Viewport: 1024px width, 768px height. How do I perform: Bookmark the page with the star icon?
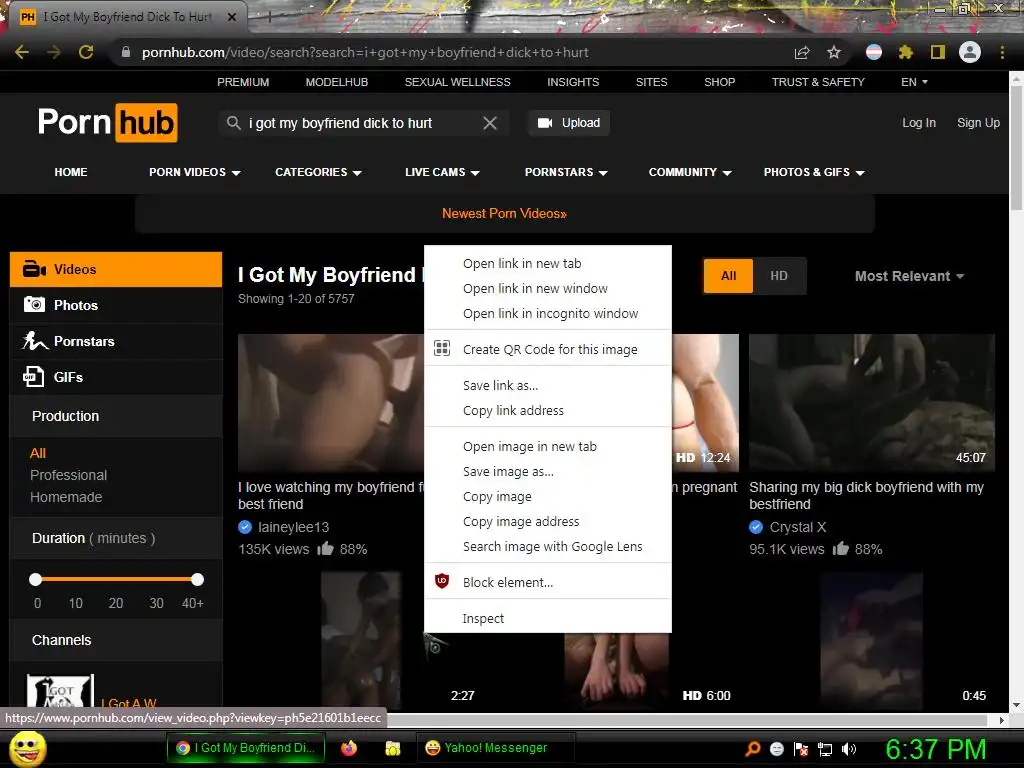point(834,52)
